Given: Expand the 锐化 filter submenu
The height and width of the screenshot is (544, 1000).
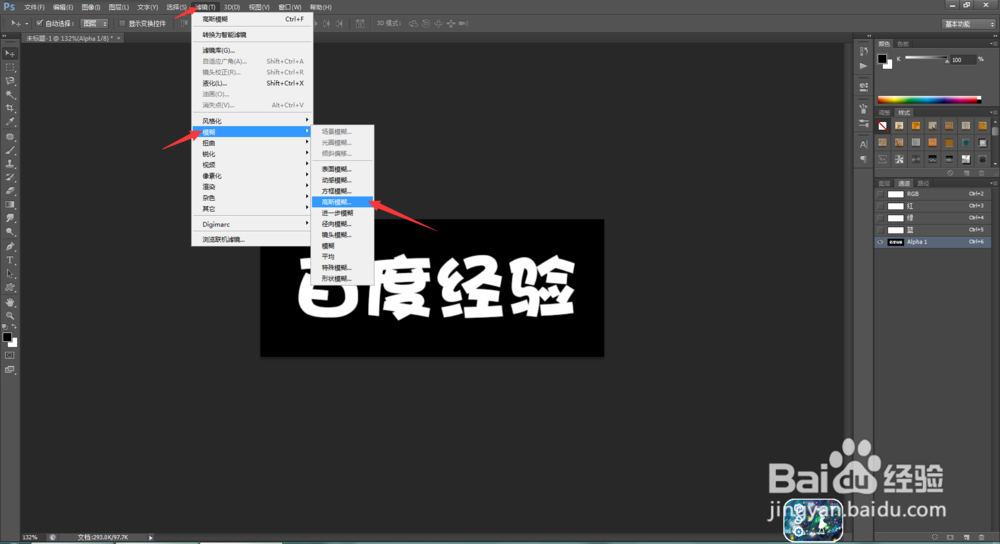Looking at the screenshot, I should [x=252, y=154].
